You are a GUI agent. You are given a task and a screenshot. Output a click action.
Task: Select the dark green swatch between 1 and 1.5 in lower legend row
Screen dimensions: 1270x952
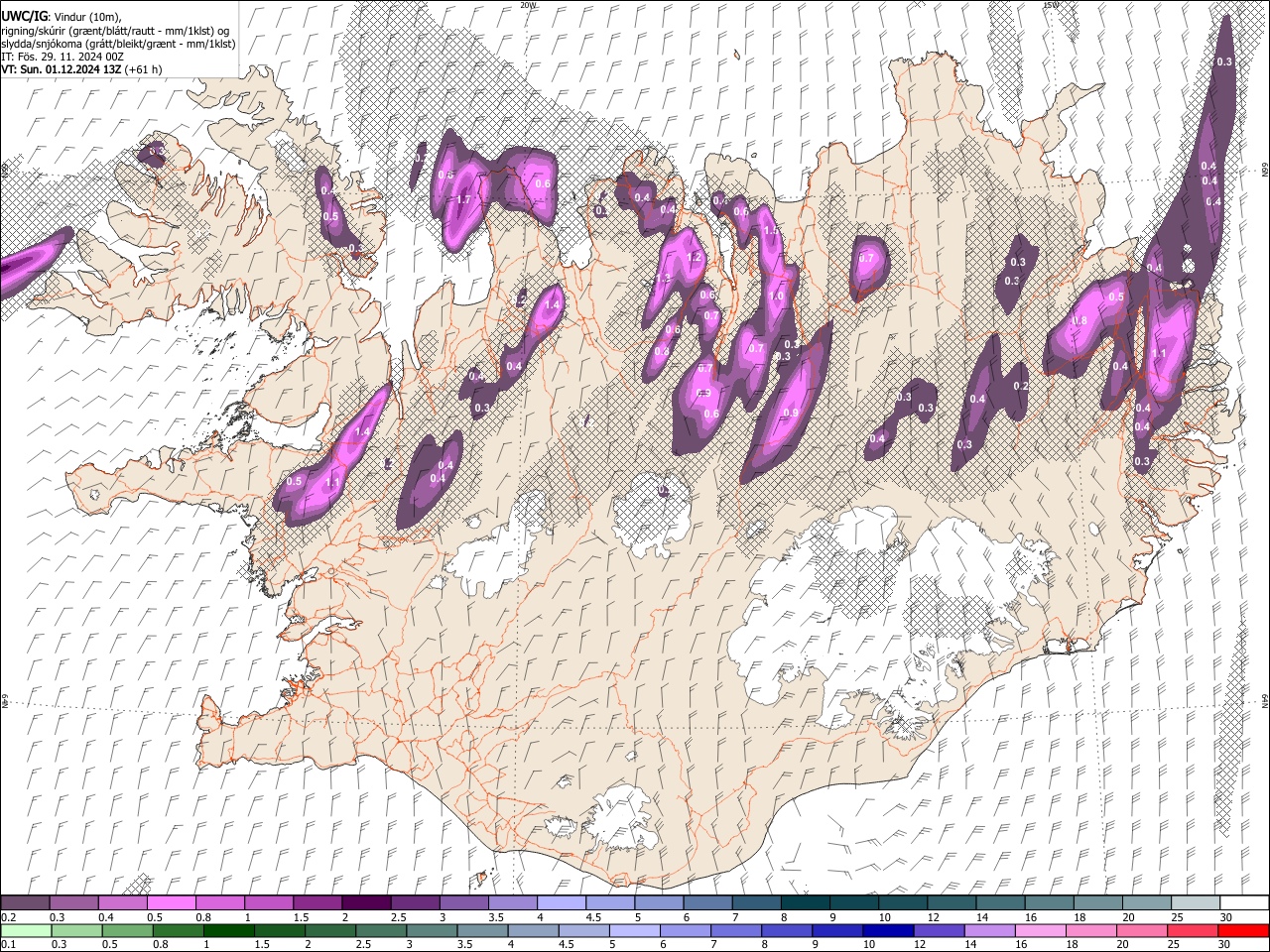coord(229,931)
